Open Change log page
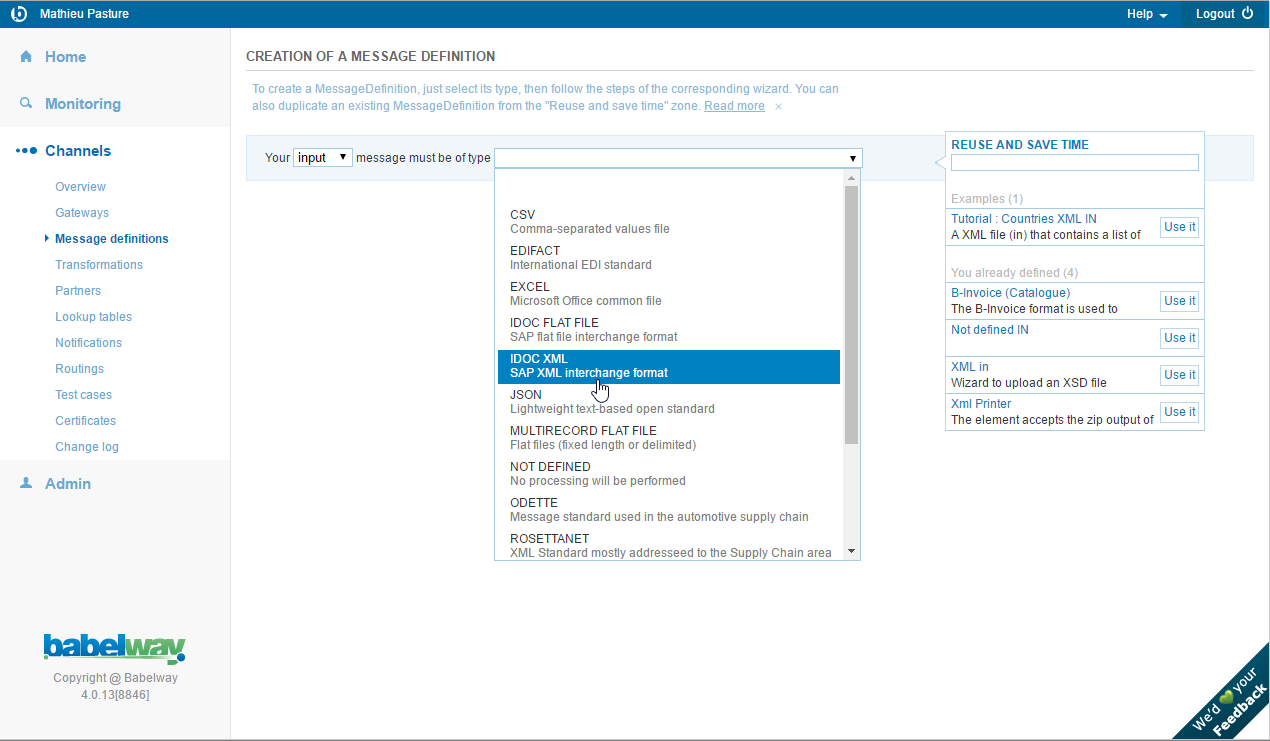1270x741 pixels. pos(86,447)
